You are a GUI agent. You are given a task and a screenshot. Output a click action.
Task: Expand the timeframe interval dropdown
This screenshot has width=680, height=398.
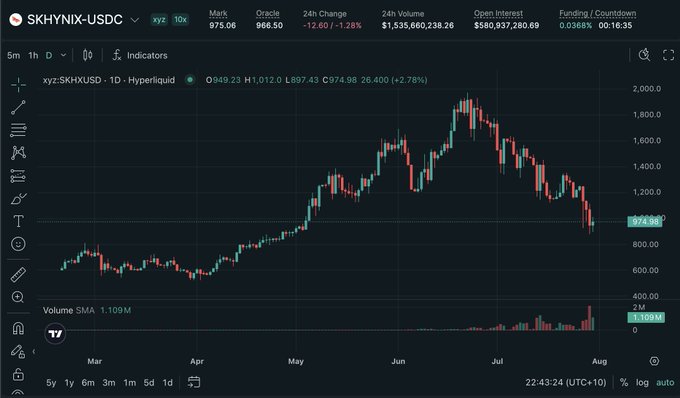coord(63,55)
